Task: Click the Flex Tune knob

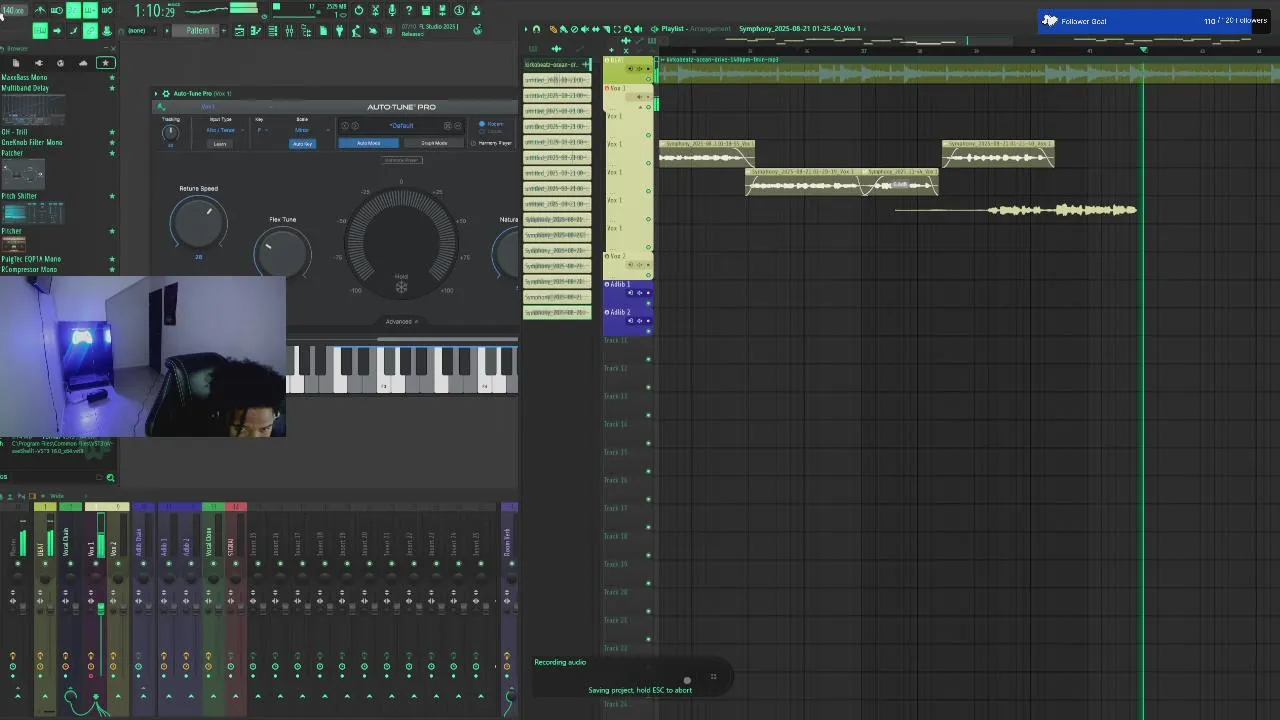Action: click(282, 252)
